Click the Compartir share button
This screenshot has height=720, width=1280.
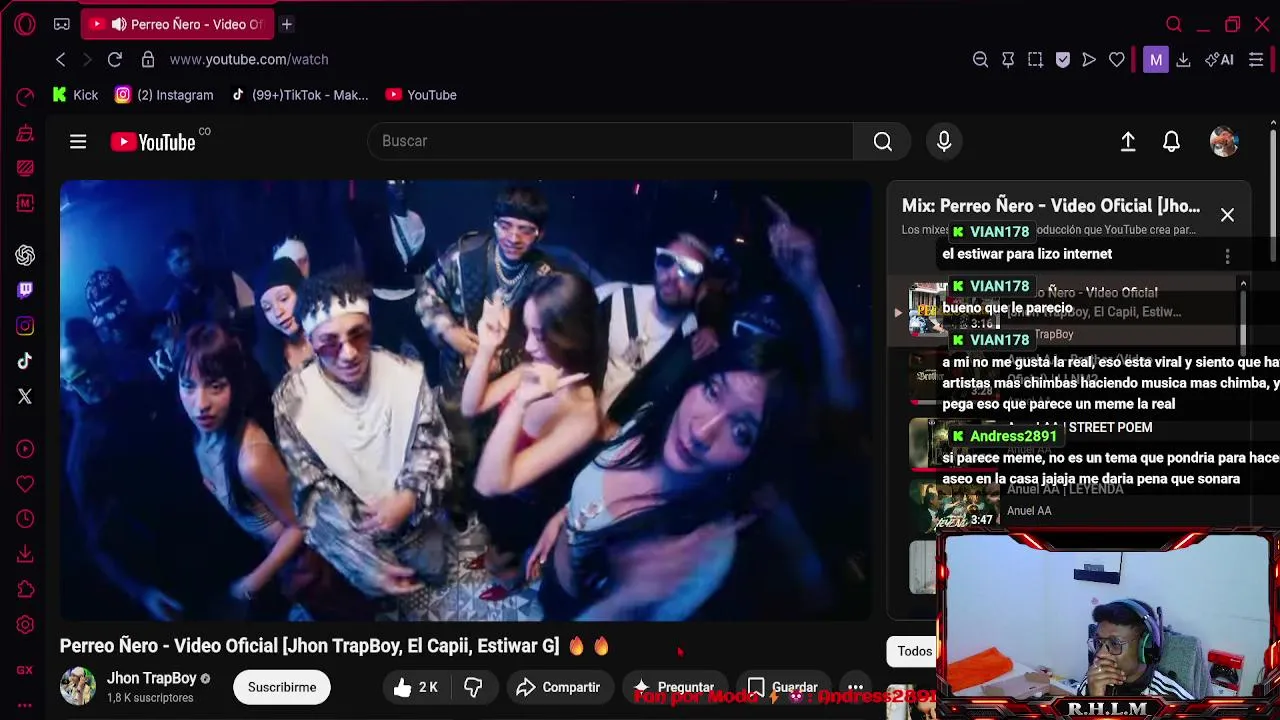[x=558, y=687]
